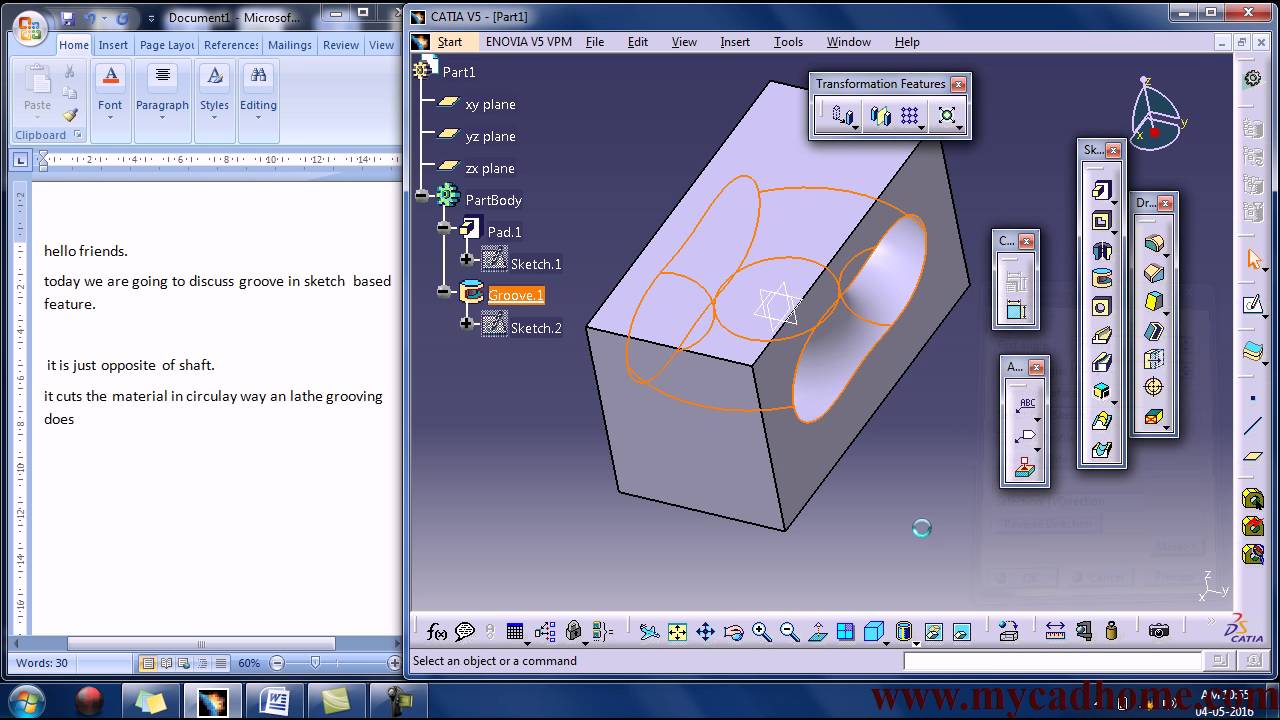Open Windows Start orb
This screenshot has width=1280, height=720.
(27, 700)
